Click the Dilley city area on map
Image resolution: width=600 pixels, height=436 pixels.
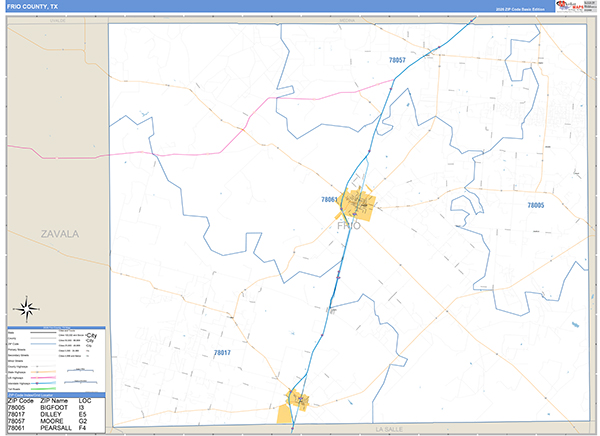click(295, 406)
